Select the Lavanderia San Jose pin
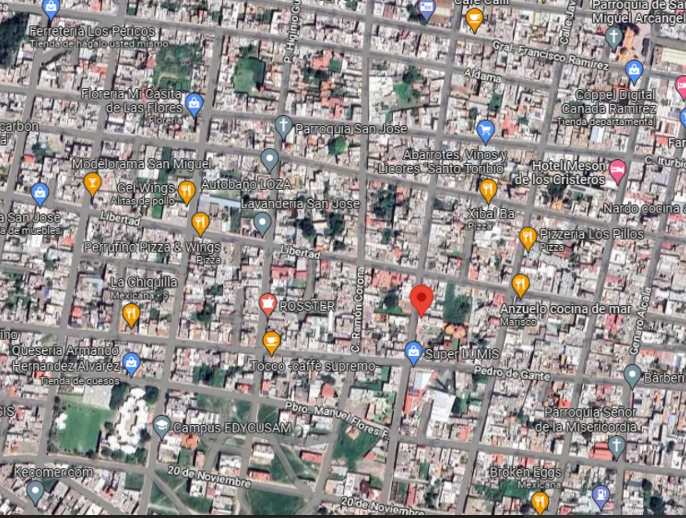The height and width of the screenshot is (518, 686). [262, 224]
